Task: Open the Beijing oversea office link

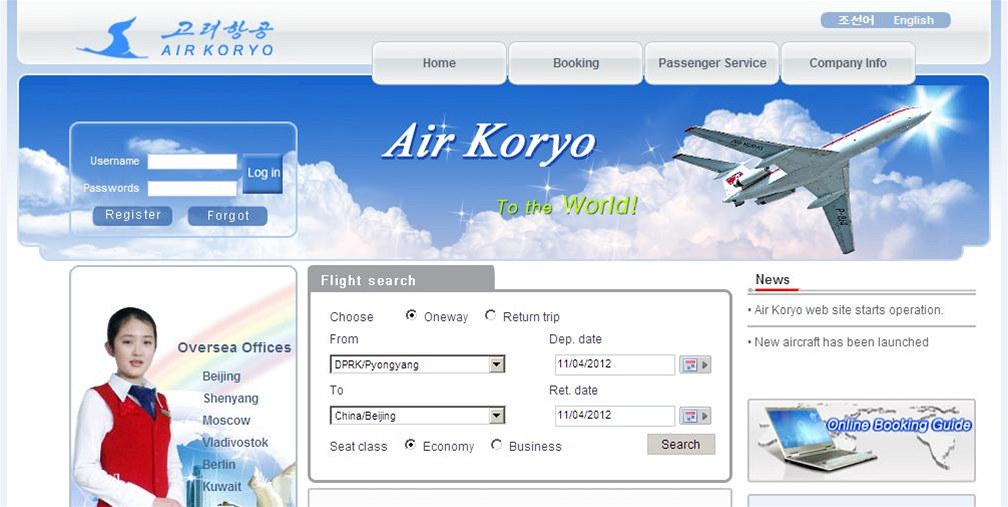Action: (x=221, y=377)
